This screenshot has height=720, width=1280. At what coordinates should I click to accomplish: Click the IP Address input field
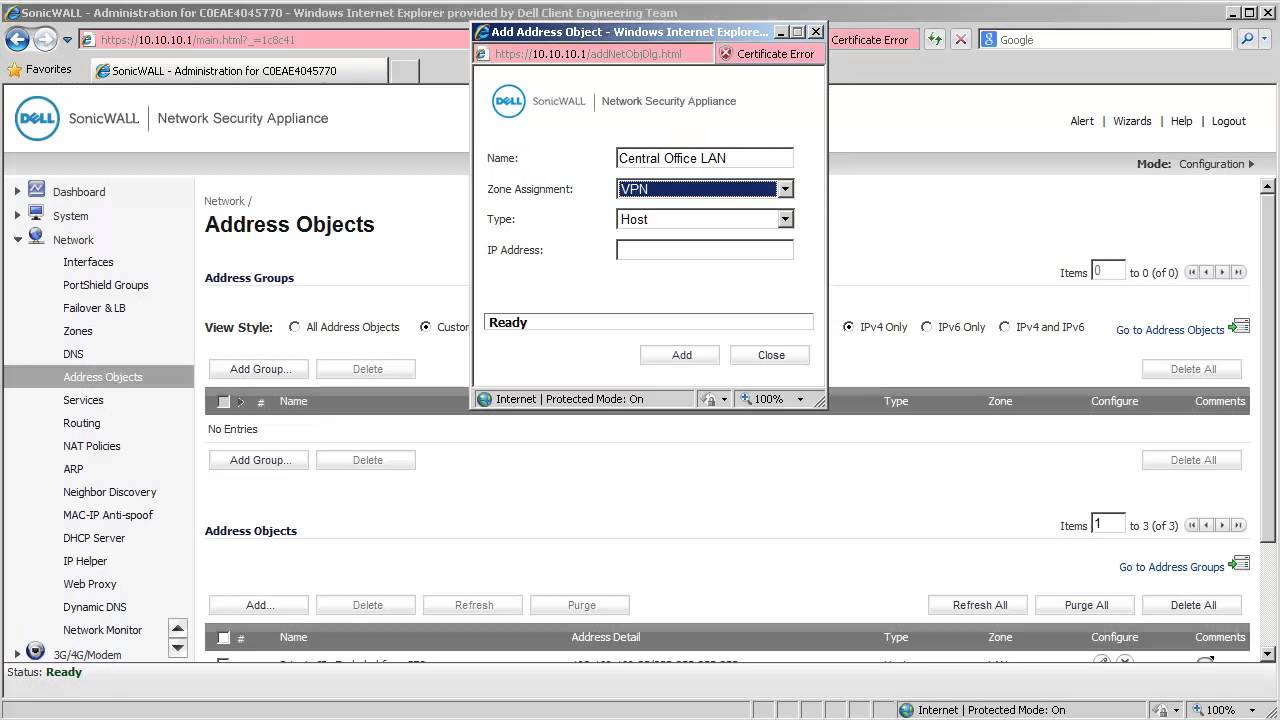pos(705,250)
